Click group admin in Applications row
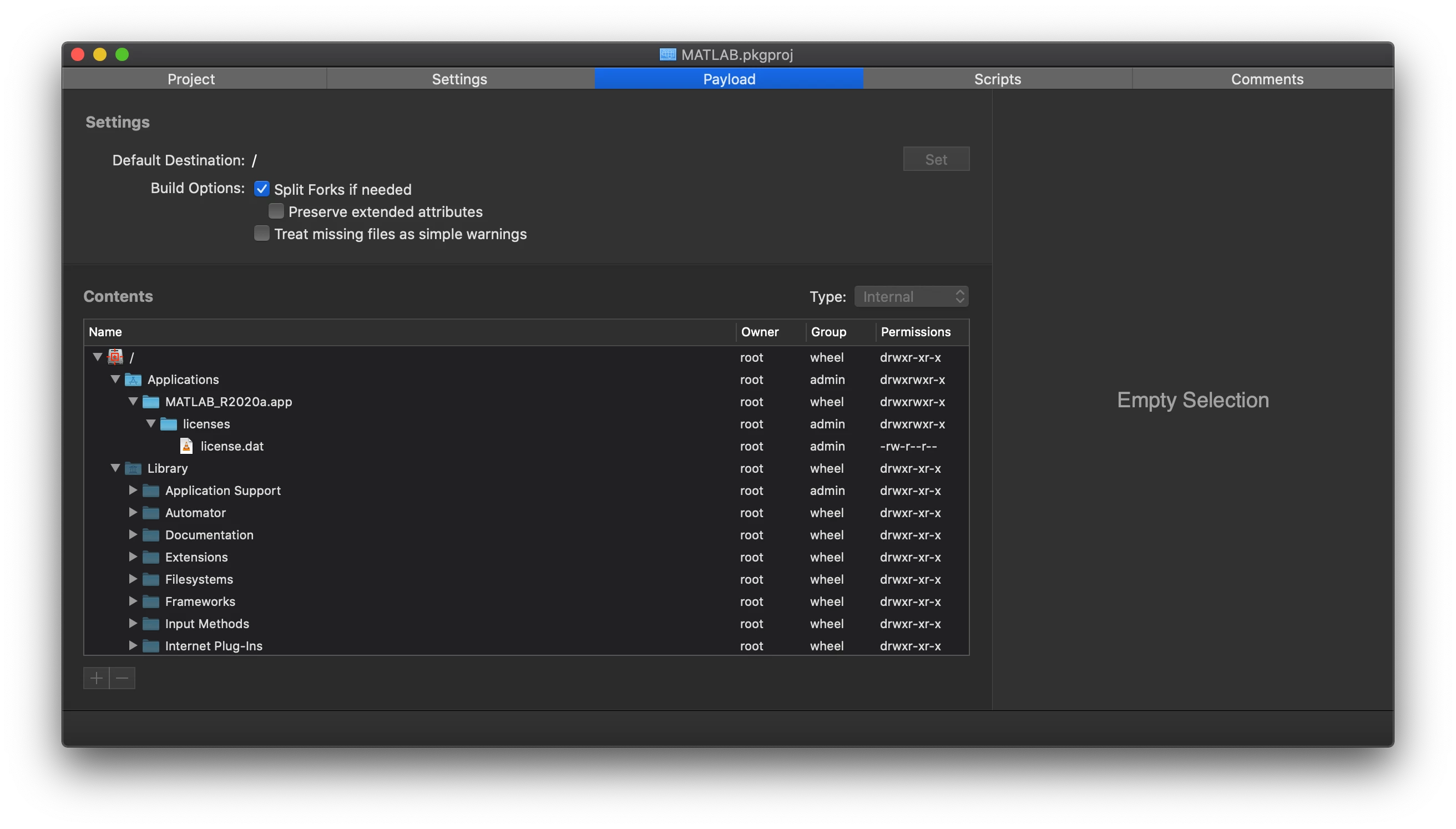This screenshot has width=1456, height=829. [827, 379]
